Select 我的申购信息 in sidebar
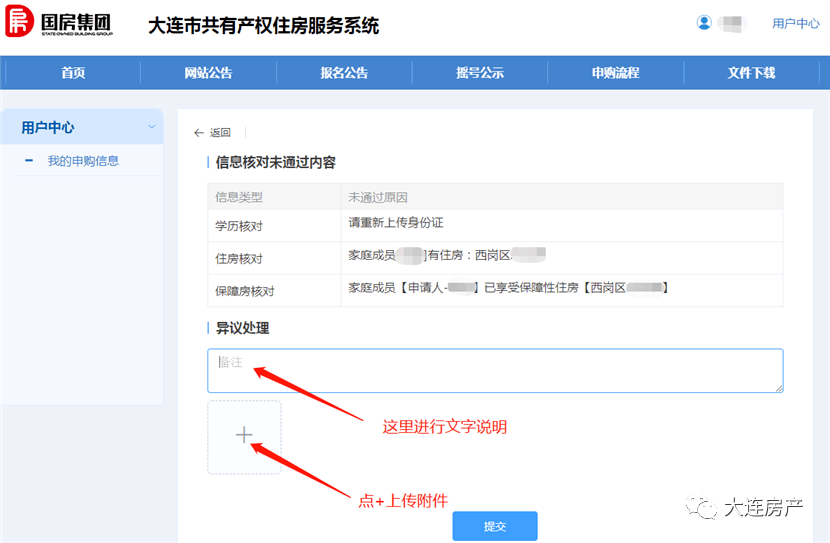The height and width of the screenshot is (543, 830). pos(83,161)
